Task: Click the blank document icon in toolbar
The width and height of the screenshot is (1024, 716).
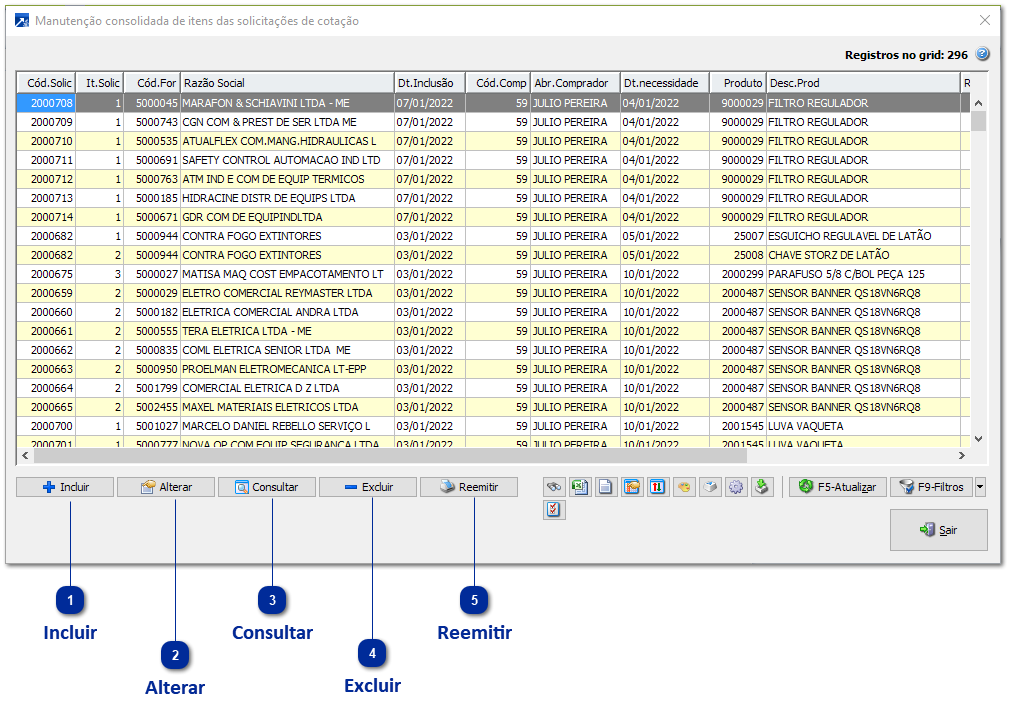Action: click(605, 487)
